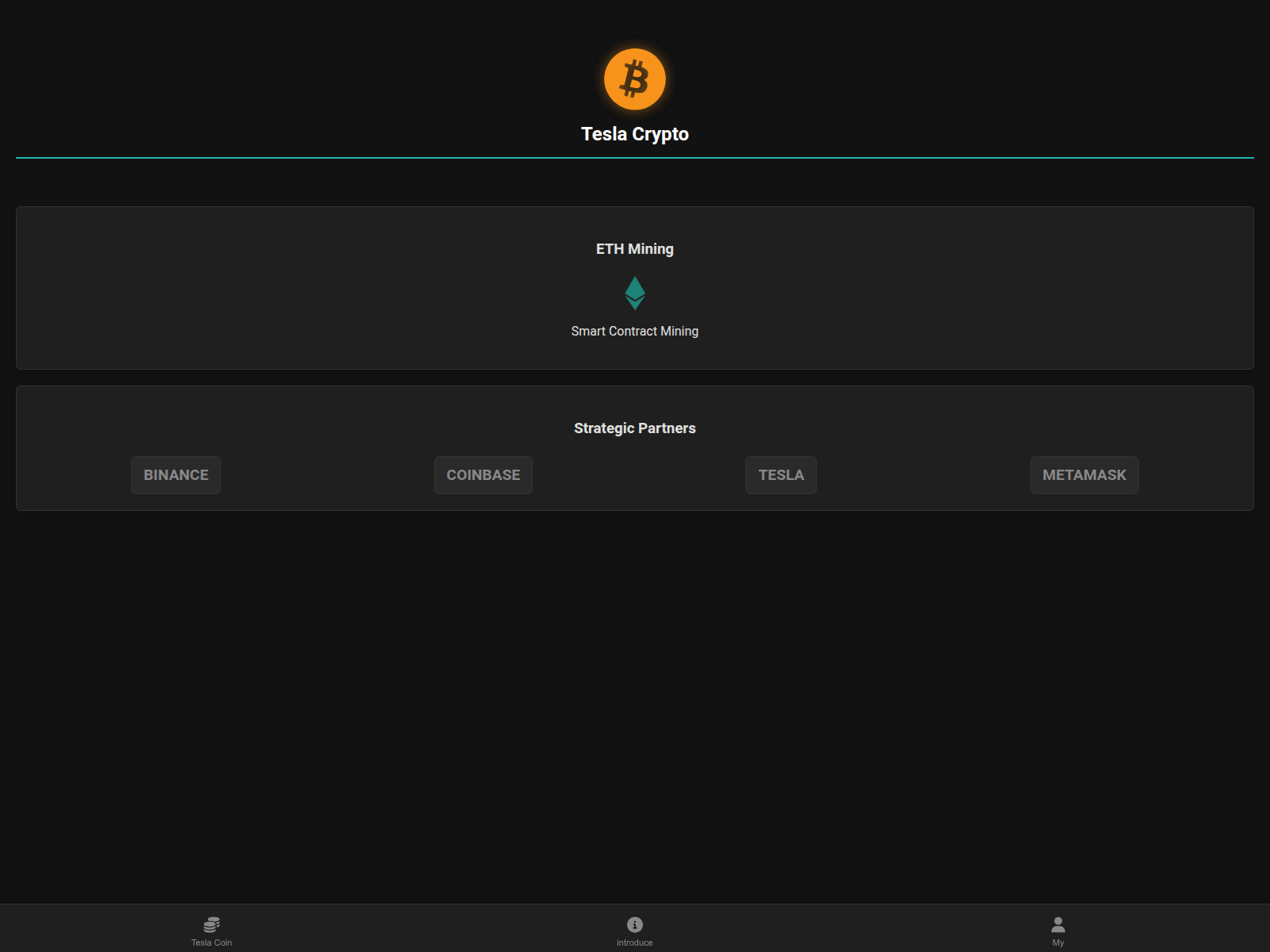Click the Strategic Partners heading
Image resolution: width=1270 pixels, height=952 pixels.
[635, 428]
